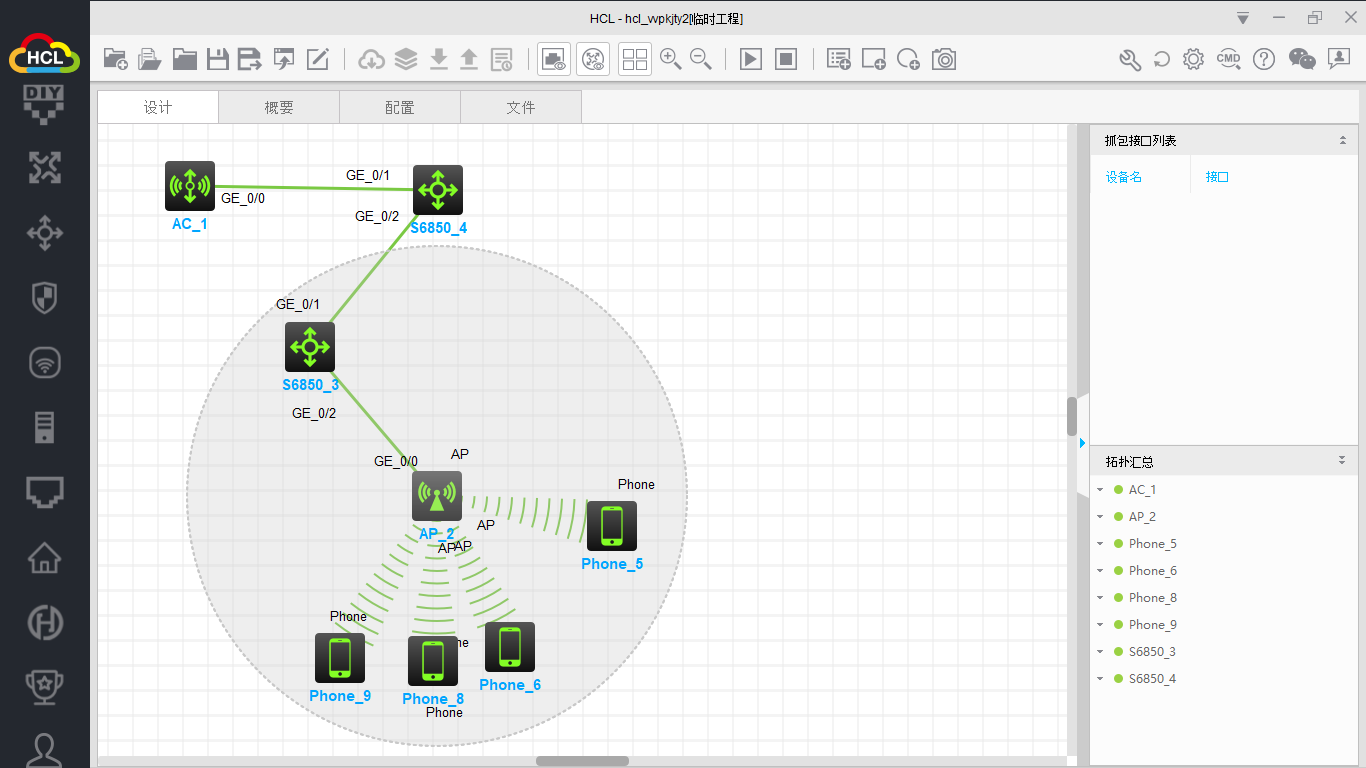Collapse the 抓包接口列表 panel
The image size is (1366, 768).
1342,141
